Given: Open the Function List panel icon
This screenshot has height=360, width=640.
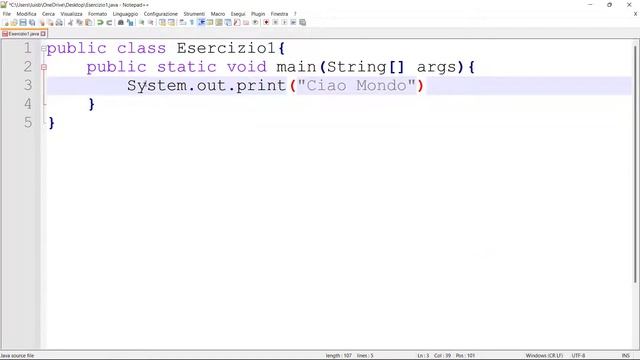Looking at the screenshot, I should click(237, 22).
